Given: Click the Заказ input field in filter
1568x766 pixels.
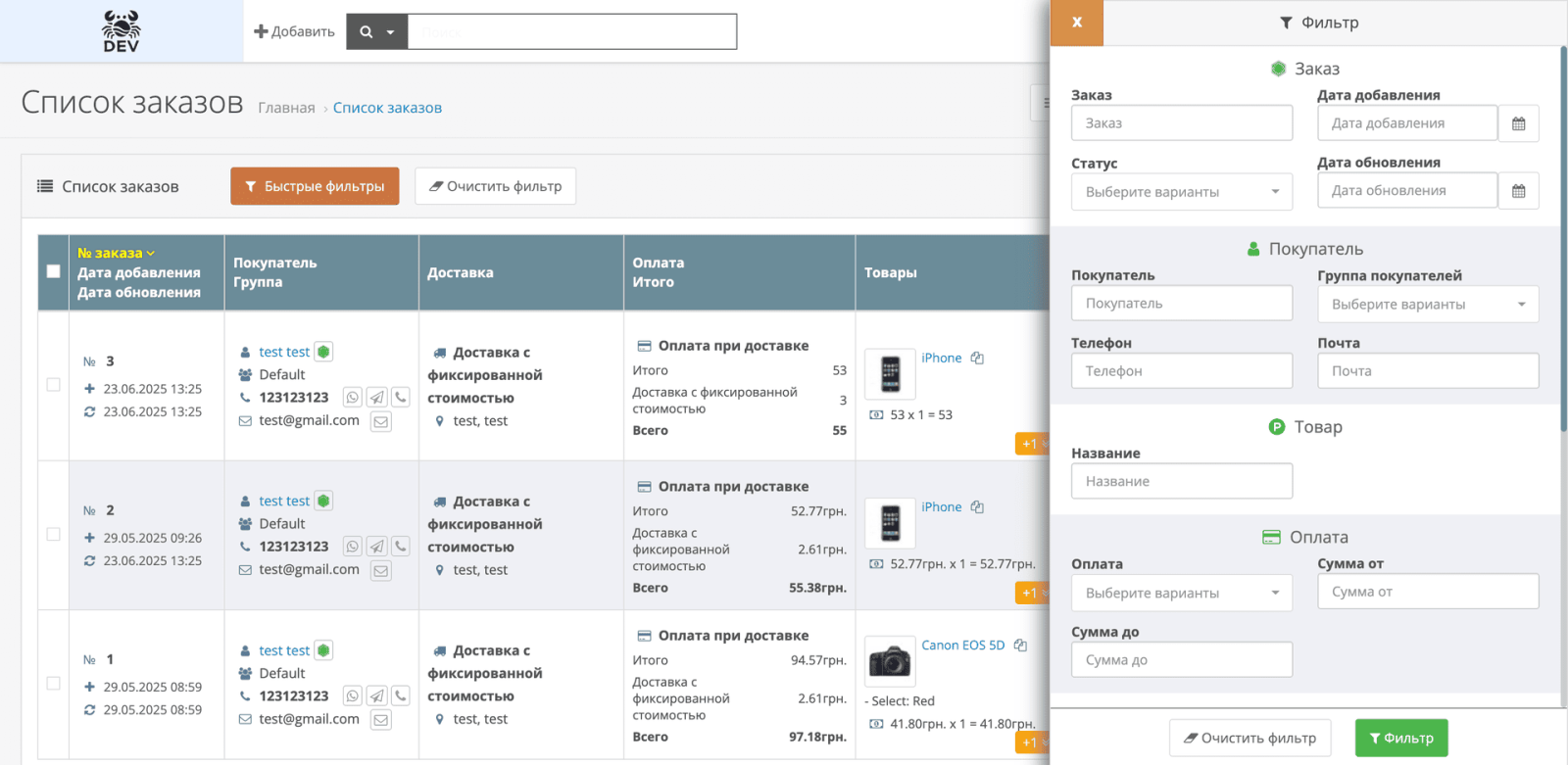Looking at the screenshot, I should point(1182,122).
